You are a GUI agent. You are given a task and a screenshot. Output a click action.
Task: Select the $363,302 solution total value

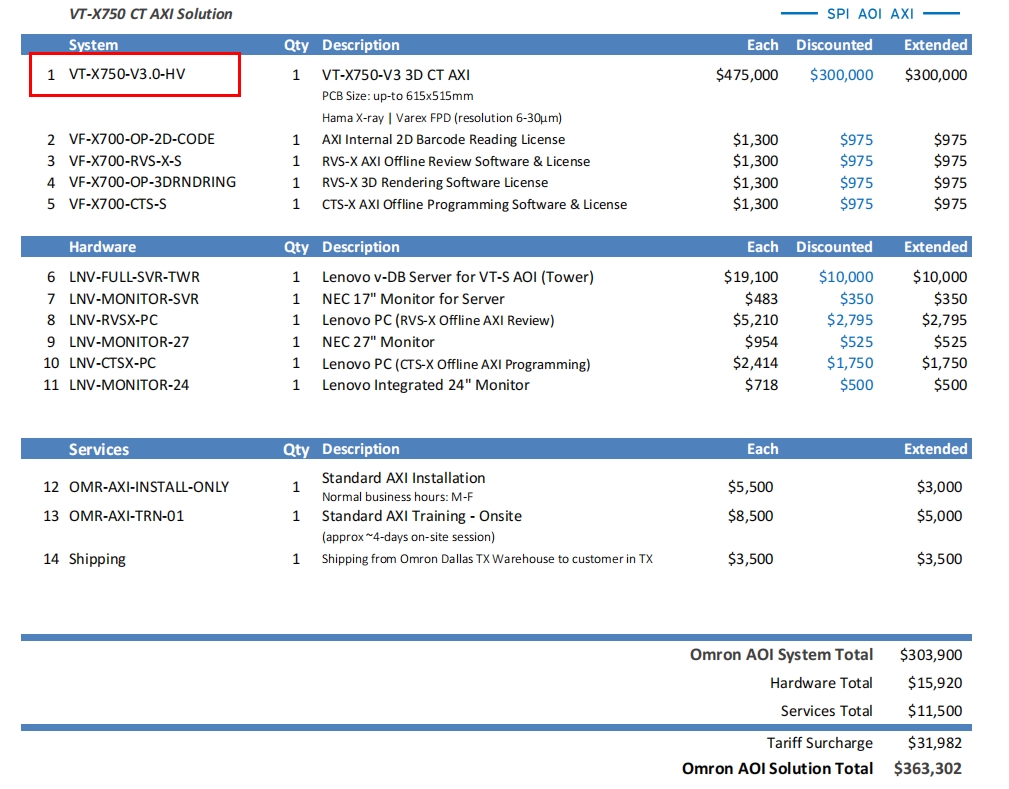point(927,768)
